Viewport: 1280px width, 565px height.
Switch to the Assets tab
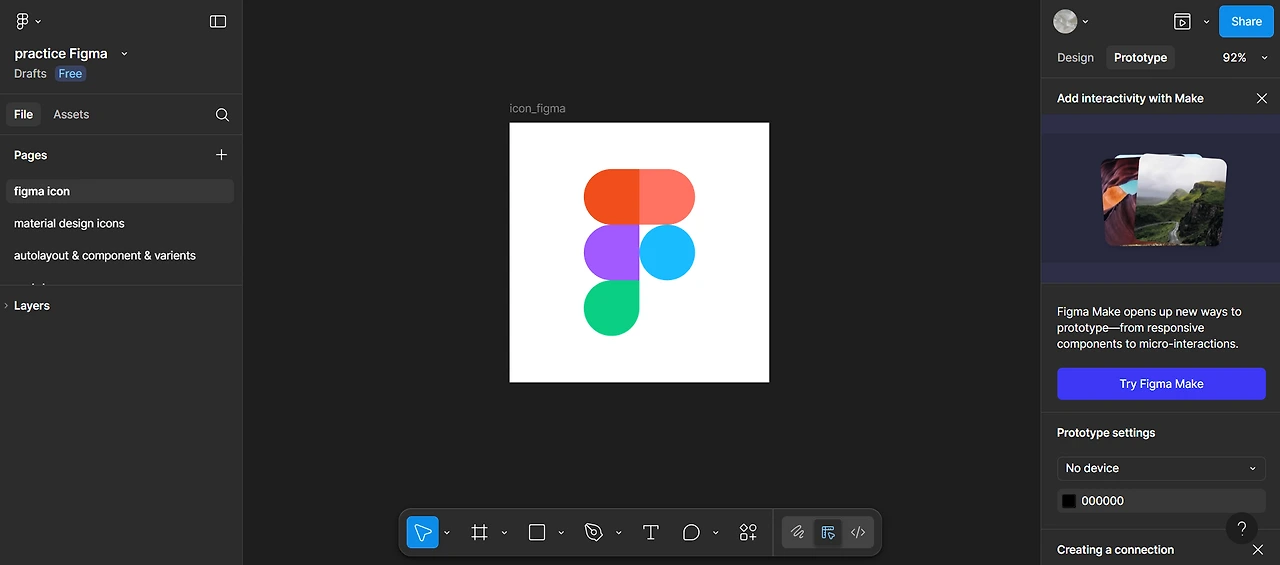click(x=71, y=115)
